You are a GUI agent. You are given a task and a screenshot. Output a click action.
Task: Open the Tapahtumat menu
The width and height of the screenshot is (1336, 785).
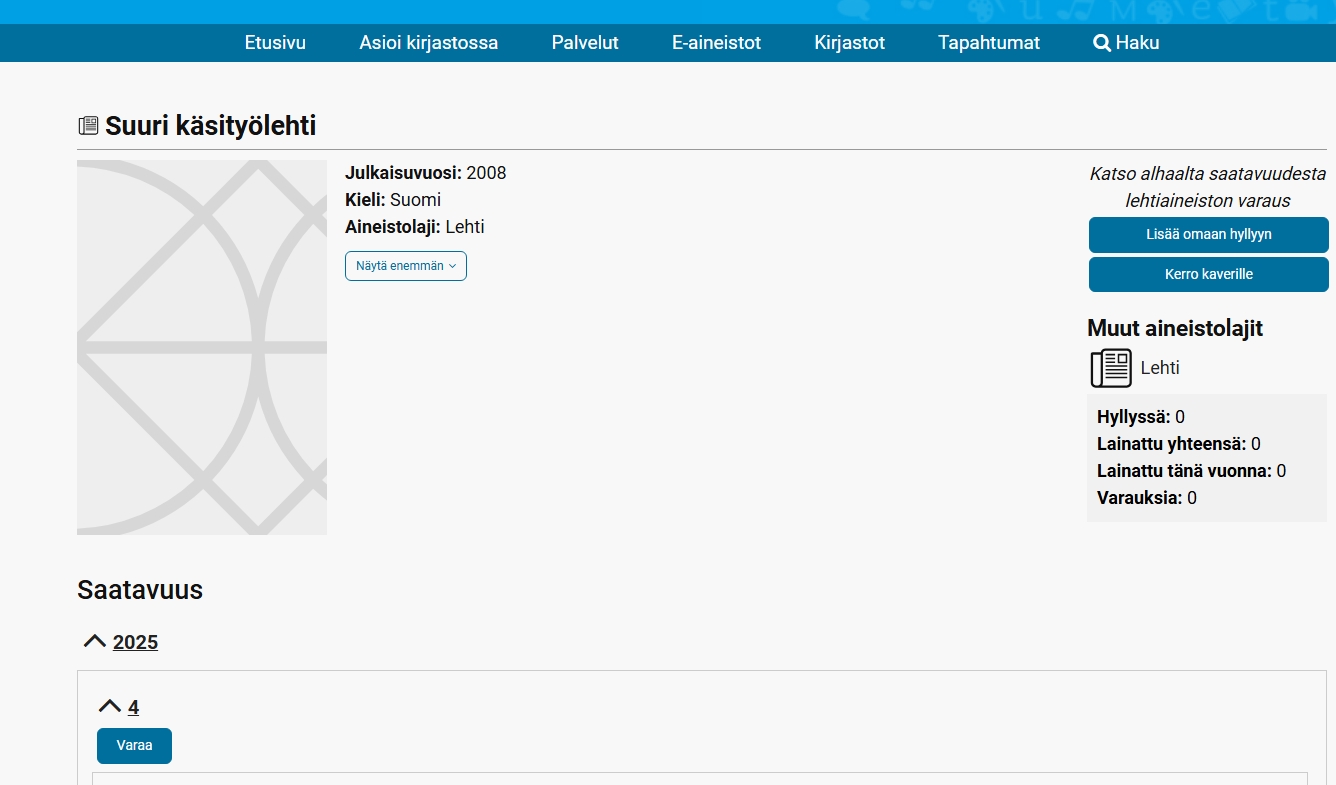989,43
